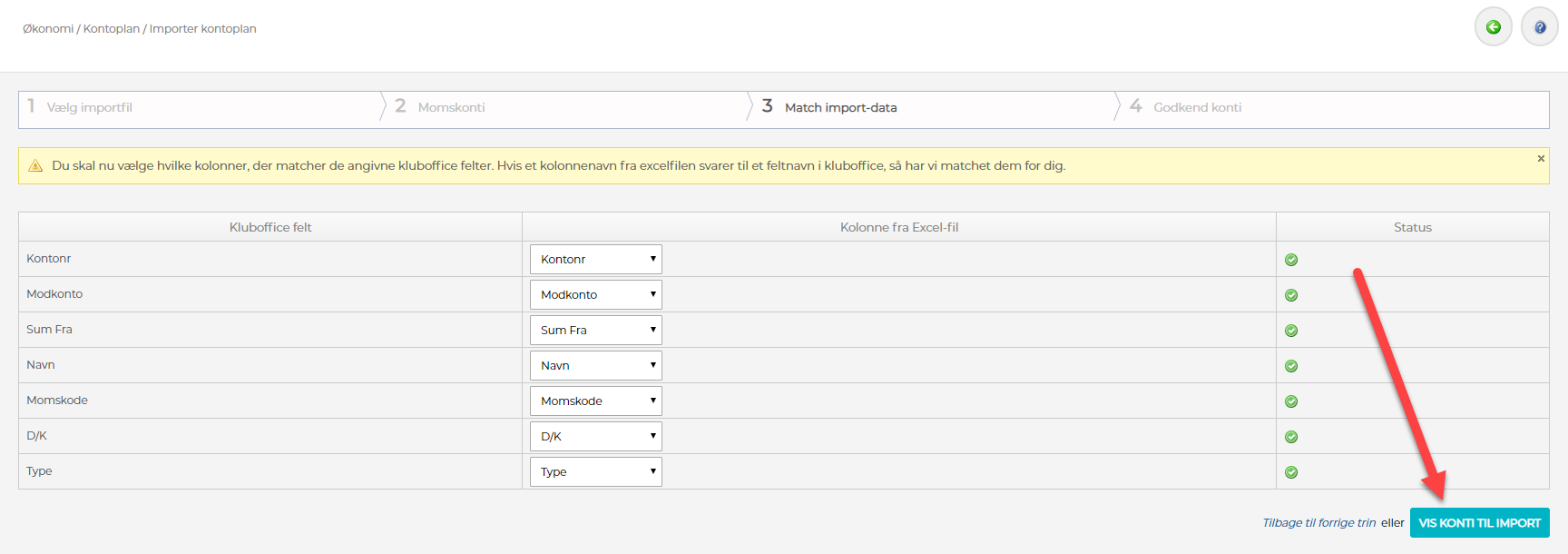Close the yellow warning banner
This screenshot has height=554, width=1568.
point(1541,159)
